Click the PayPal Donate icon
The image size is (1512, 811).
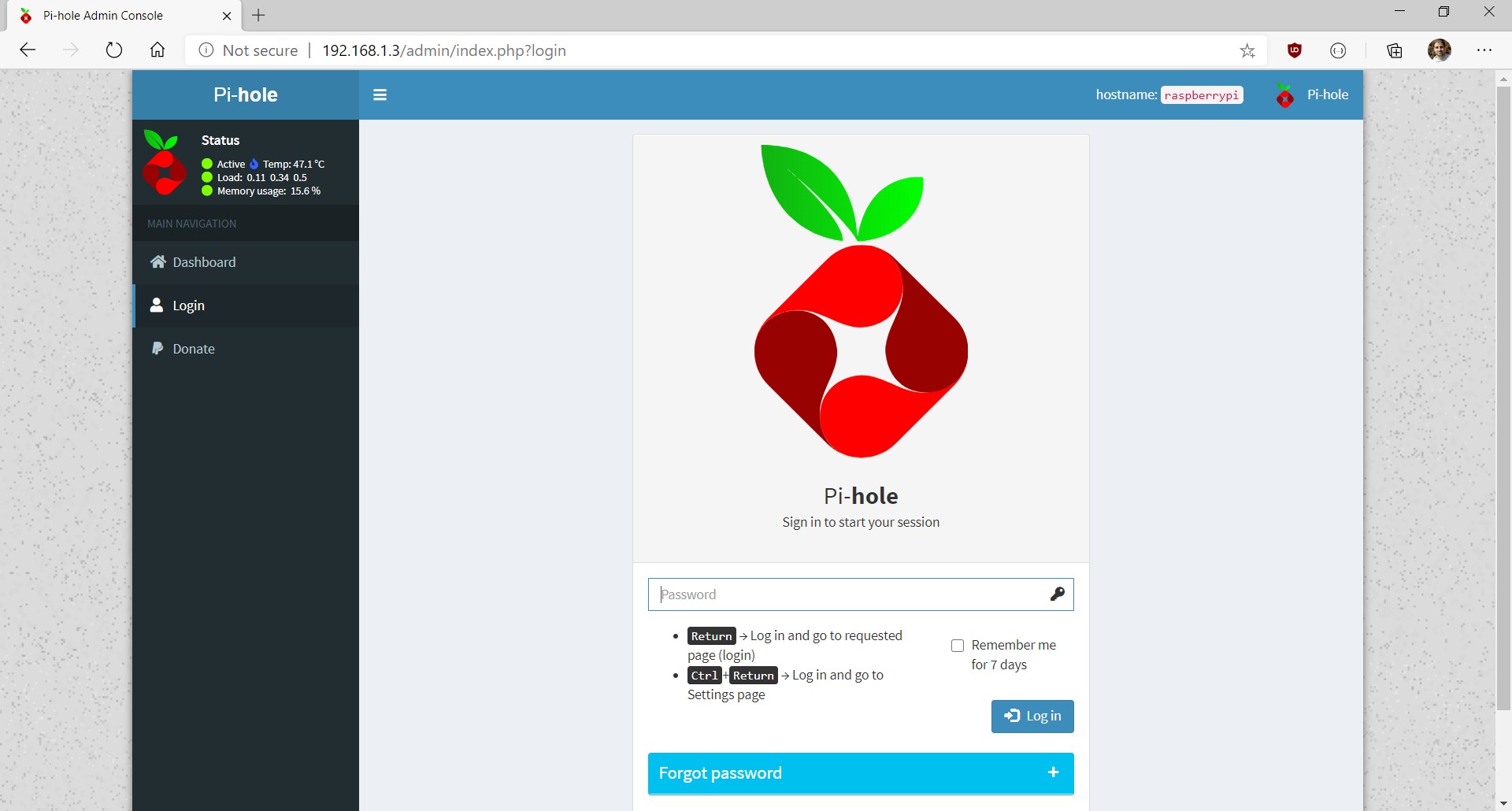(157, 348)
